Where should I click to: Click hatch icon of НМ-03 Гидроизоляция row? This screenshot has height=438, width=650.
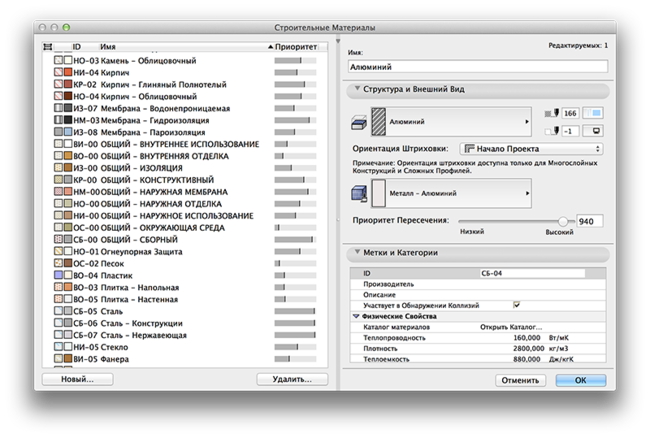coord(58,120)
